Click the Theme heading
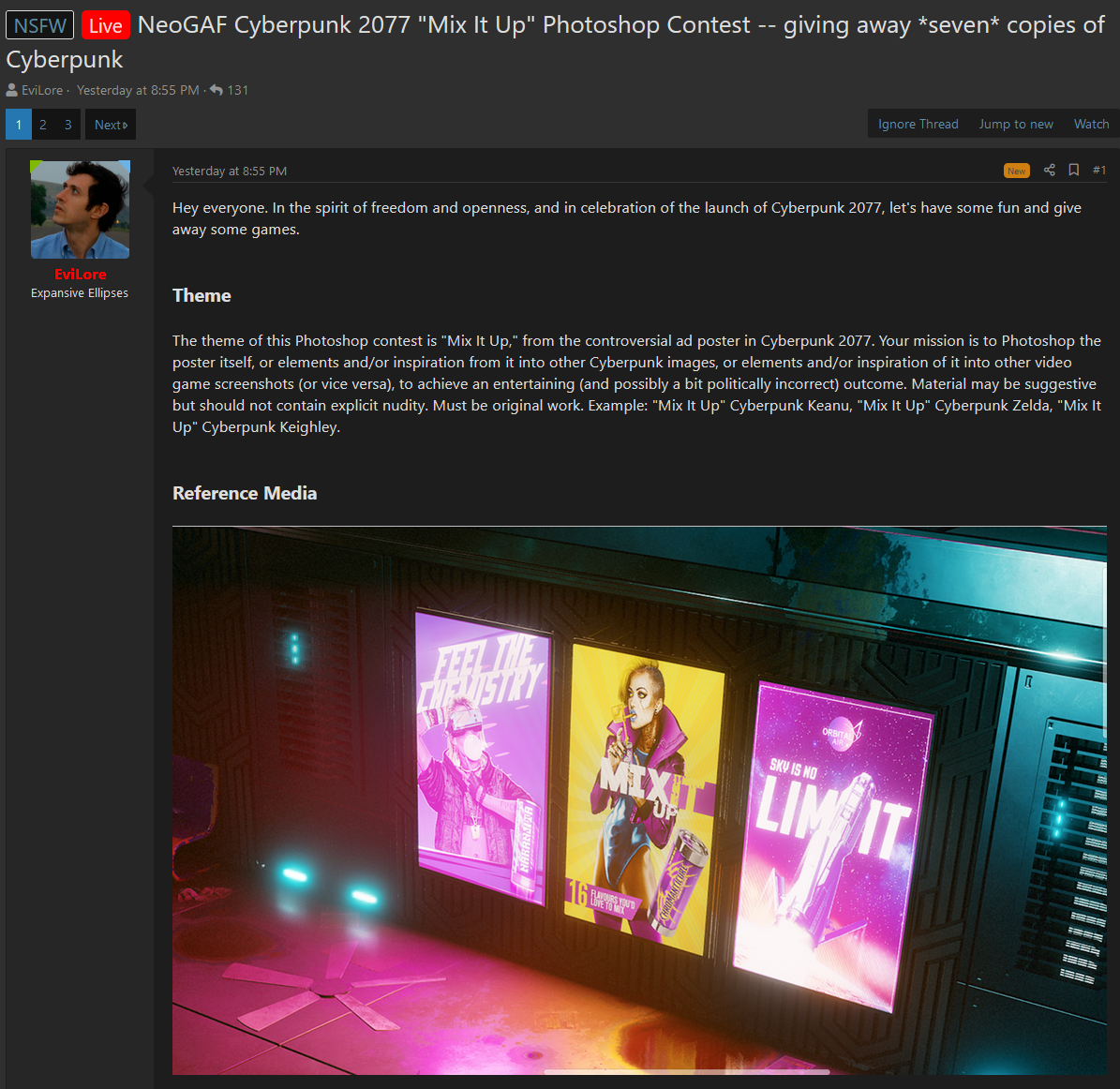Image resolution: width=1120 pixels, height=1089 pixels. coord(202,295)
